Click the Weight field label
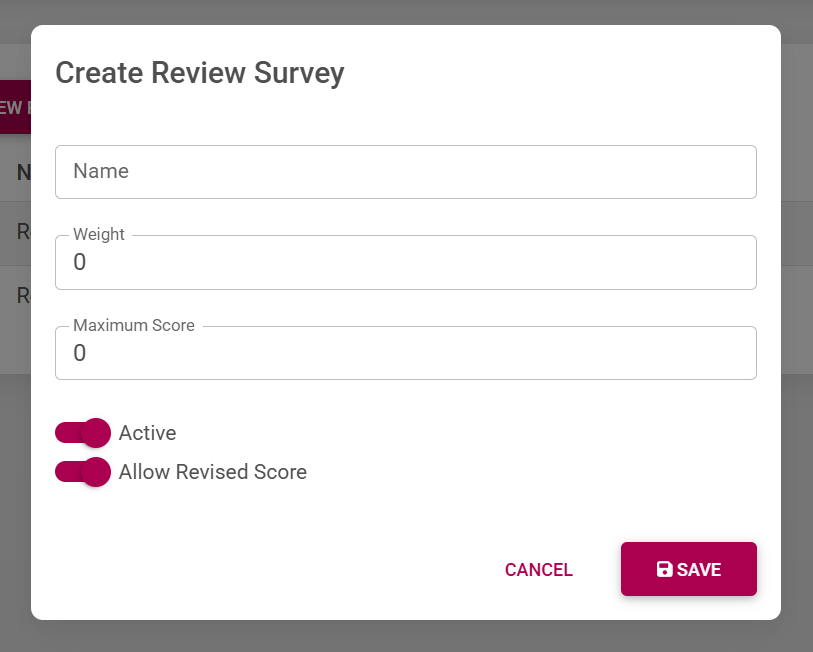Image resolution: width=813 pixels, height=652 pixels. (98, 234)
